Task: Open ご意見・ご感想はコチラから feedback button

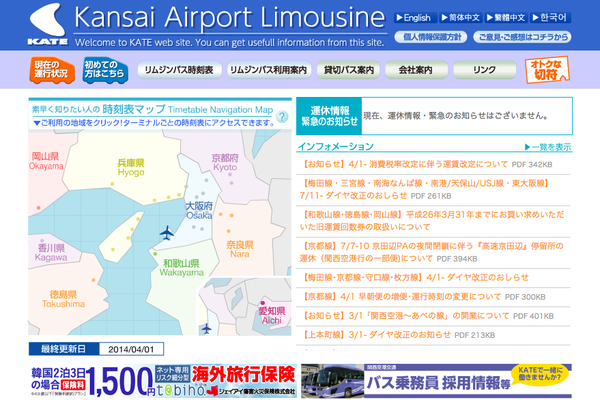Action: (522, 37)
